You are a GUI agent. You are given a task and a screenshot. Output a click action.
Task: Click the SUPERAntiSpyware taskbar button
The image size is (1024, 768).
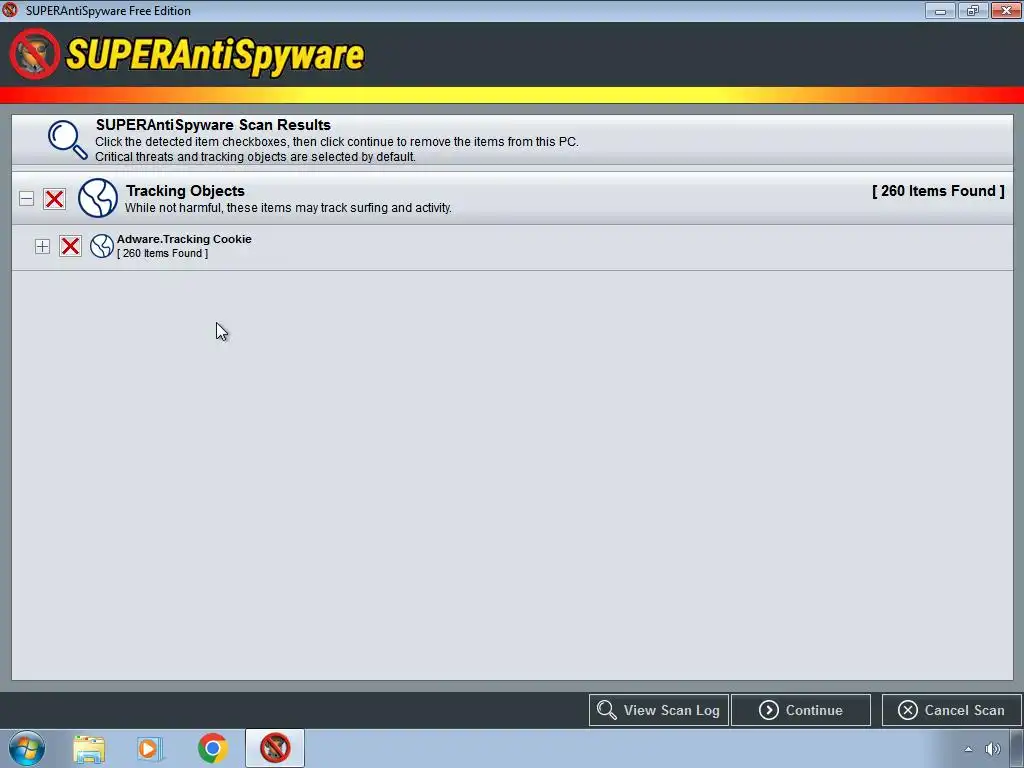click(275, 748)
